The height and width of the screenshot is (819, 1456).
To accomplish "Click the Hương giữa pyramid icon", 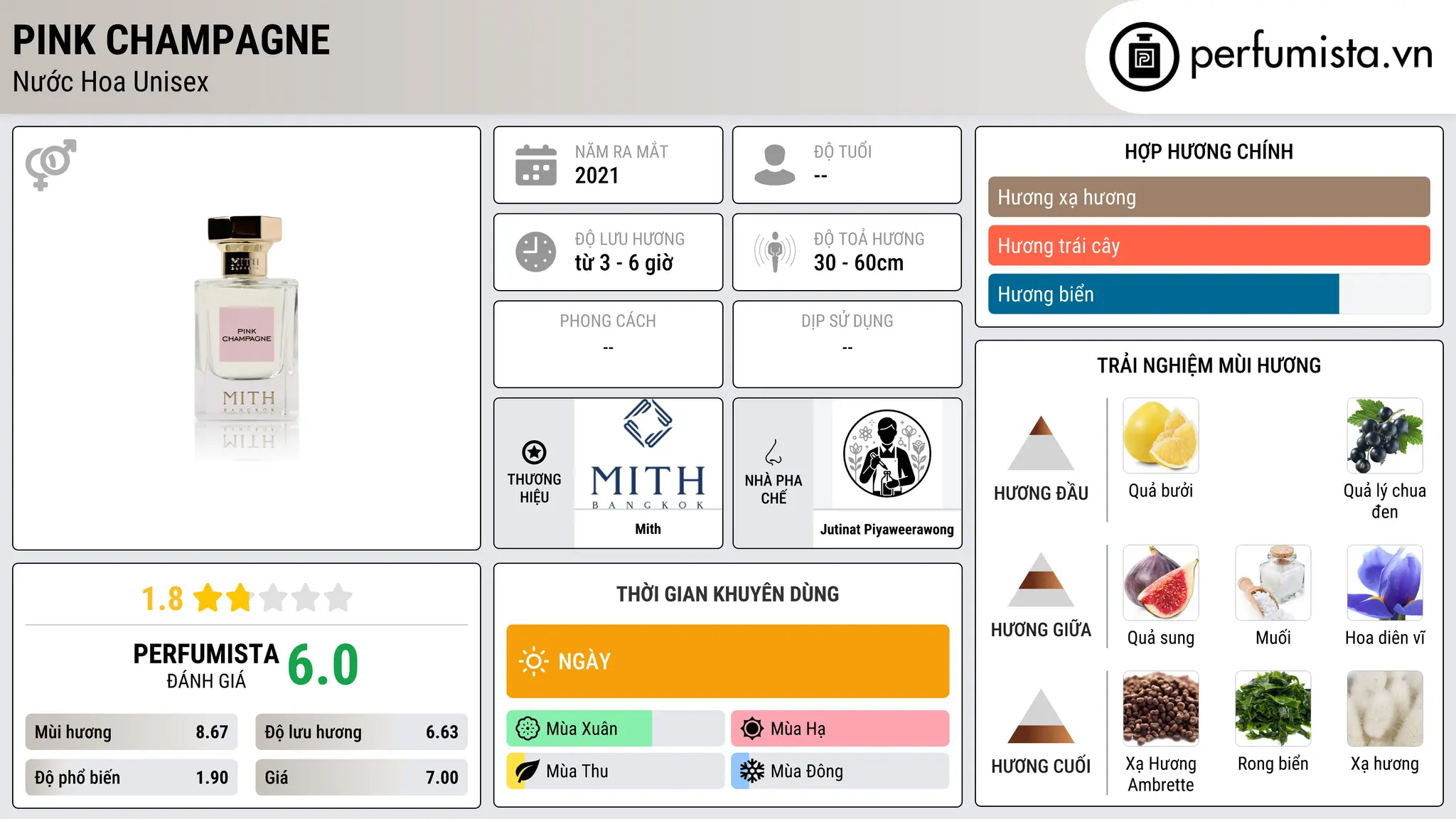I will [x=1041, y=579].
